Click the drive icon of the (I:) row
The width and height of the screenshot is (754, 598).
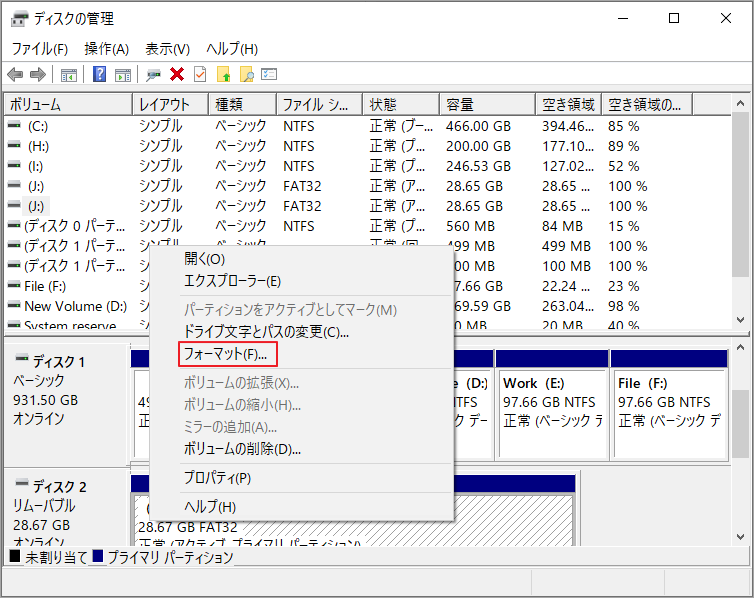[x=14, y=165]
